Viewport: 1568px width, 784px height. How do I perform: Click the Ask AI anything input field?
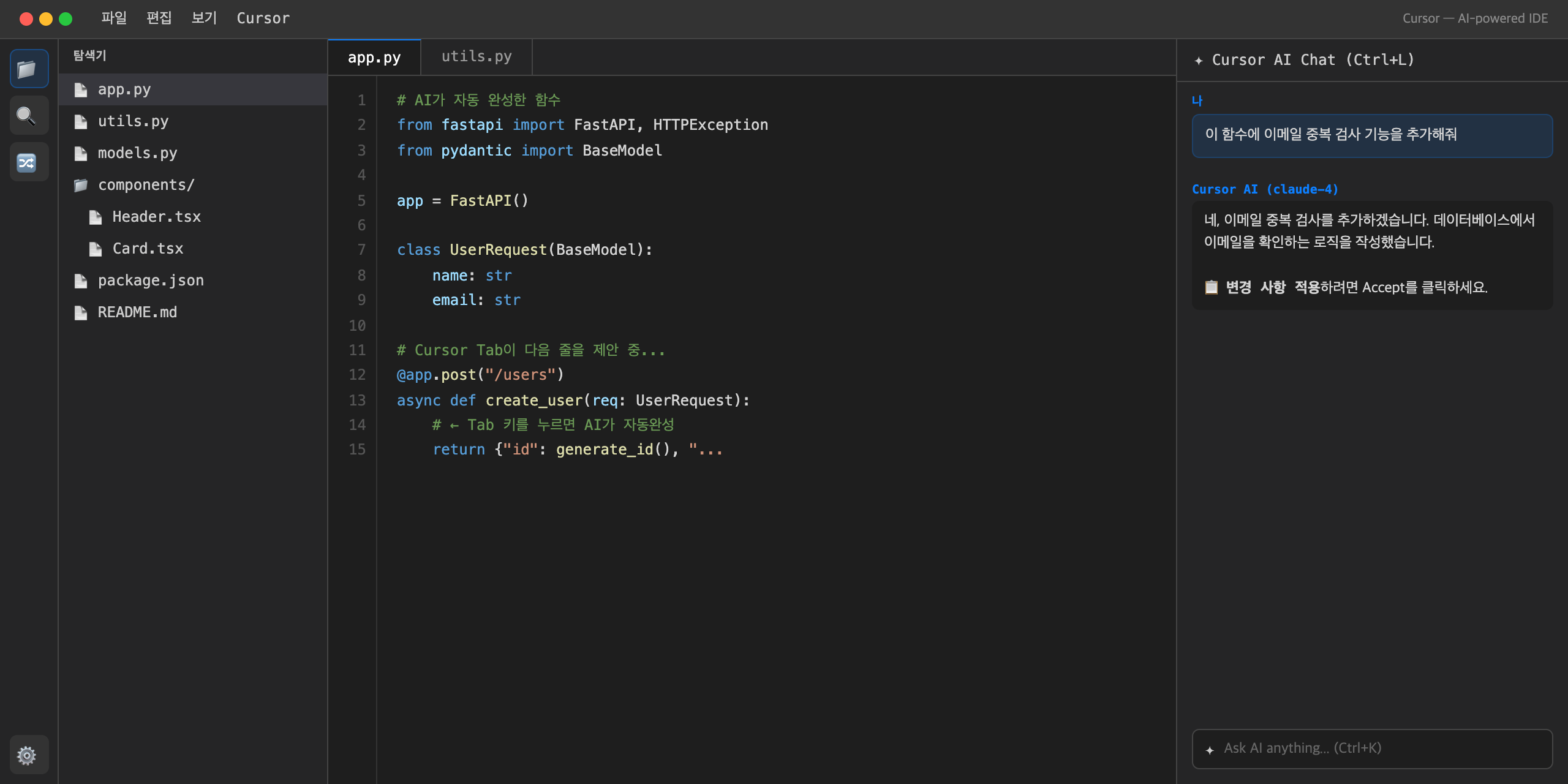(x=1372, y=748)
